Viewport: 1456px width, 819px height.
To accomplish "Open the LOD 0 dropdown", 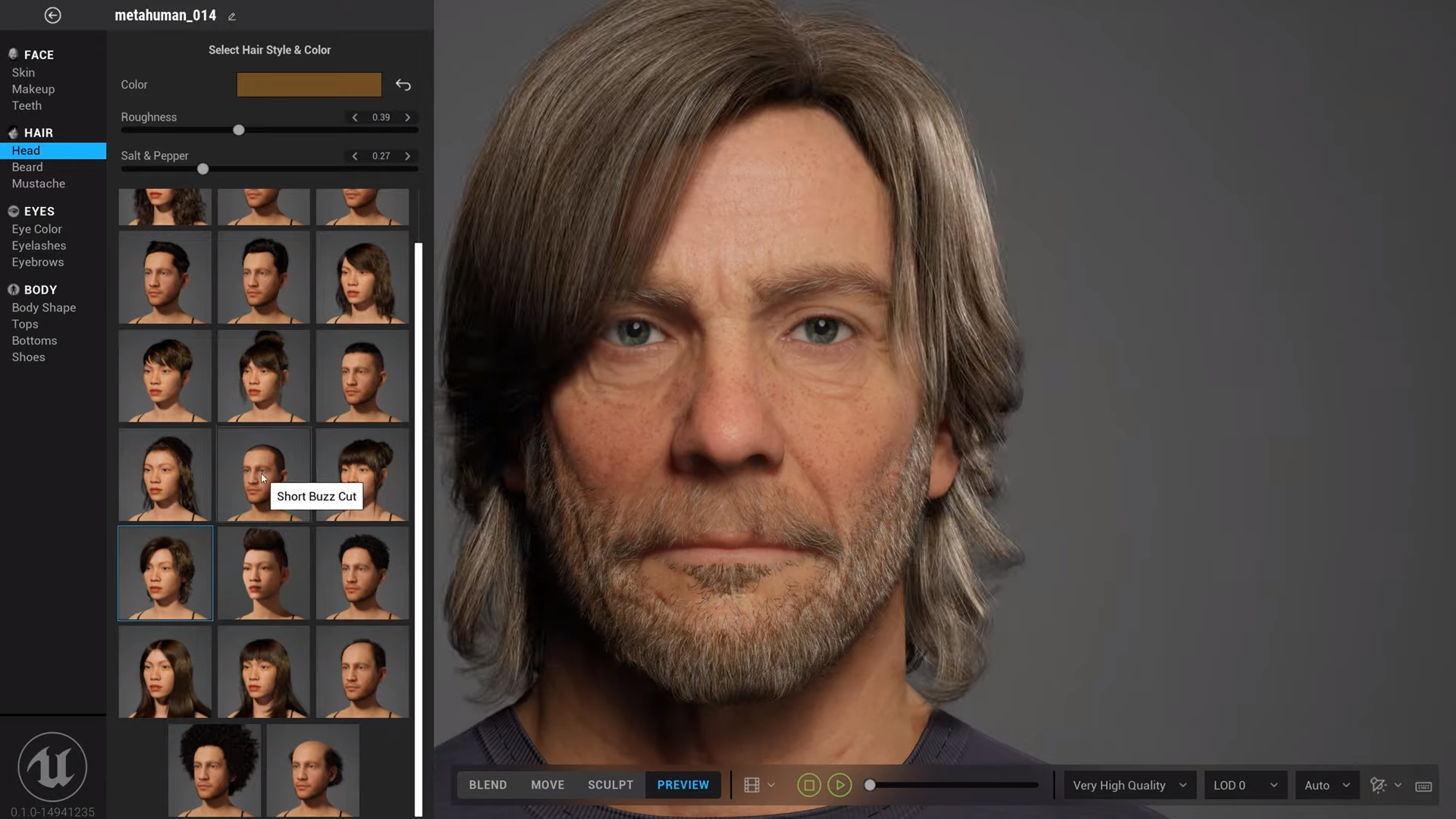I will coord(1245,785).
